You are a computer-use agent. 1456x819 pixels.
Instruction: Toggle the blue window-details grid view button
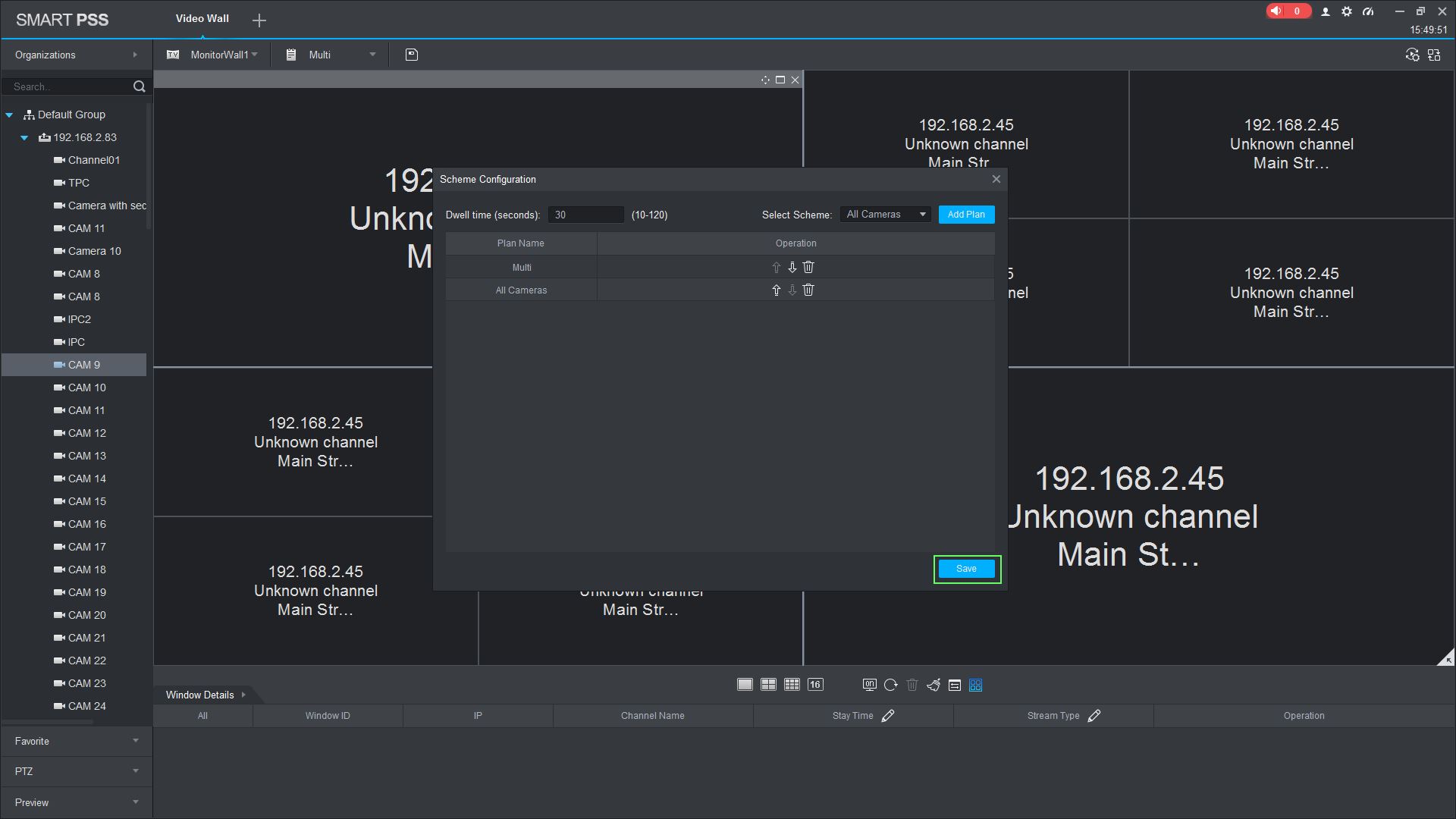pos(976,685)
